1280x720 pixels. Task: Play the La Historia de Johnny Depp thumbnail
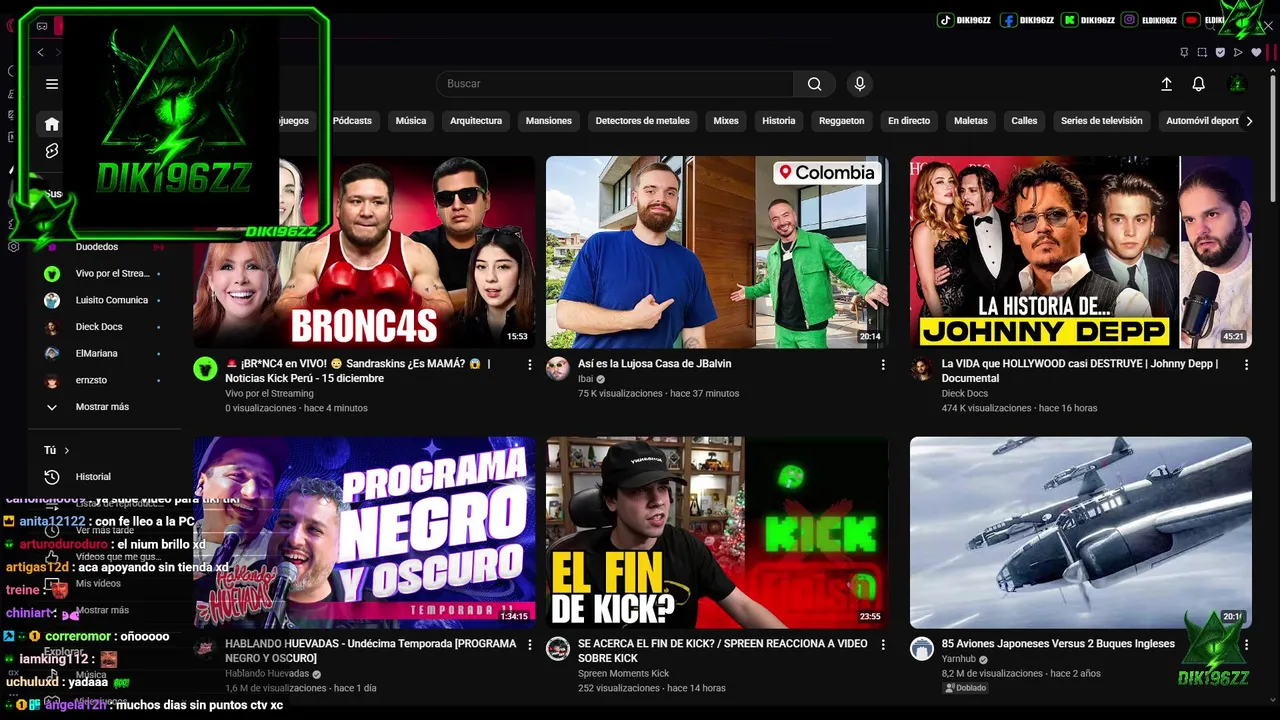tap(1081, 252)
